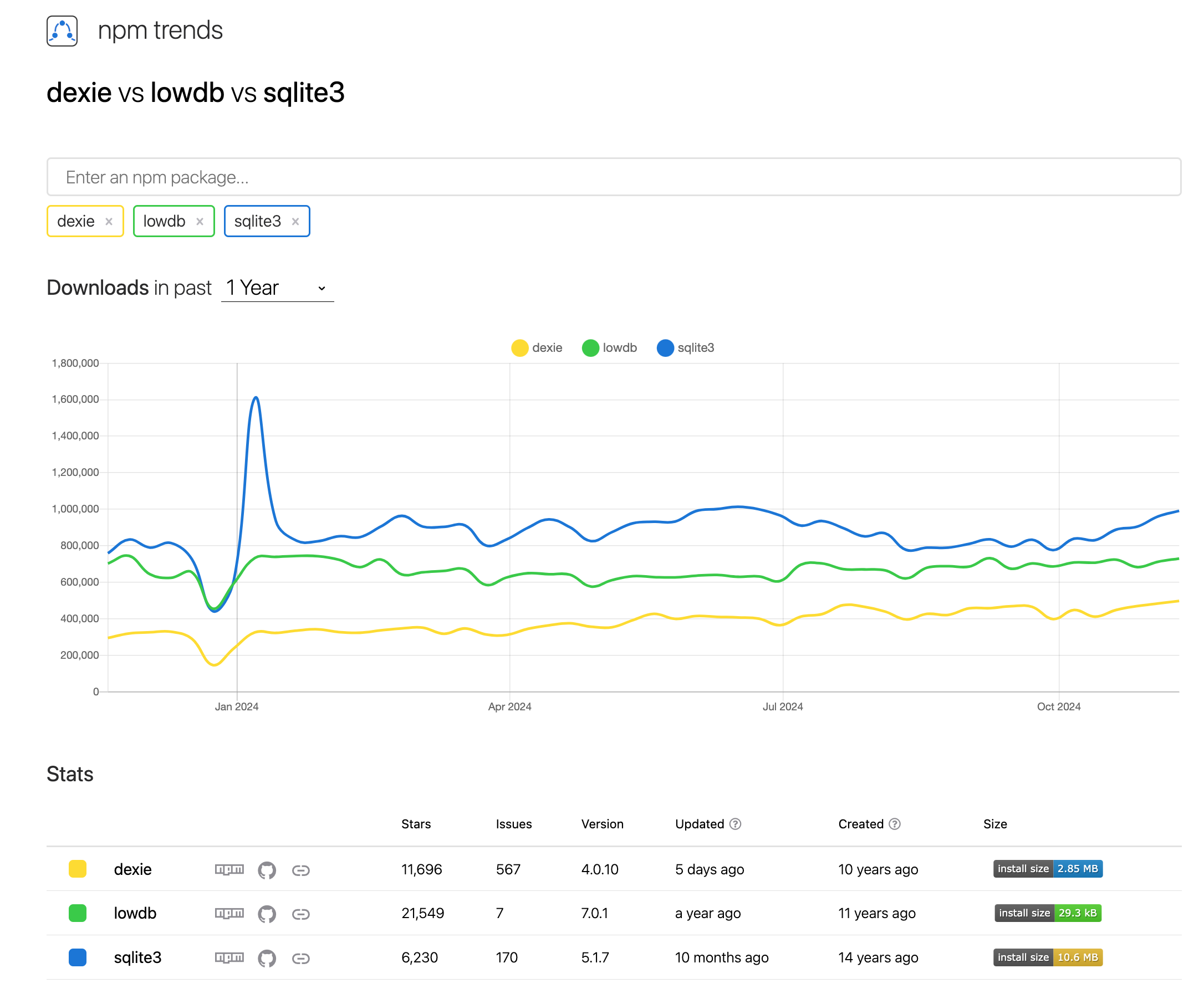Click the Created column help icon
The height and width of the screenshot is (994, 1204).
tap(895, 823)
